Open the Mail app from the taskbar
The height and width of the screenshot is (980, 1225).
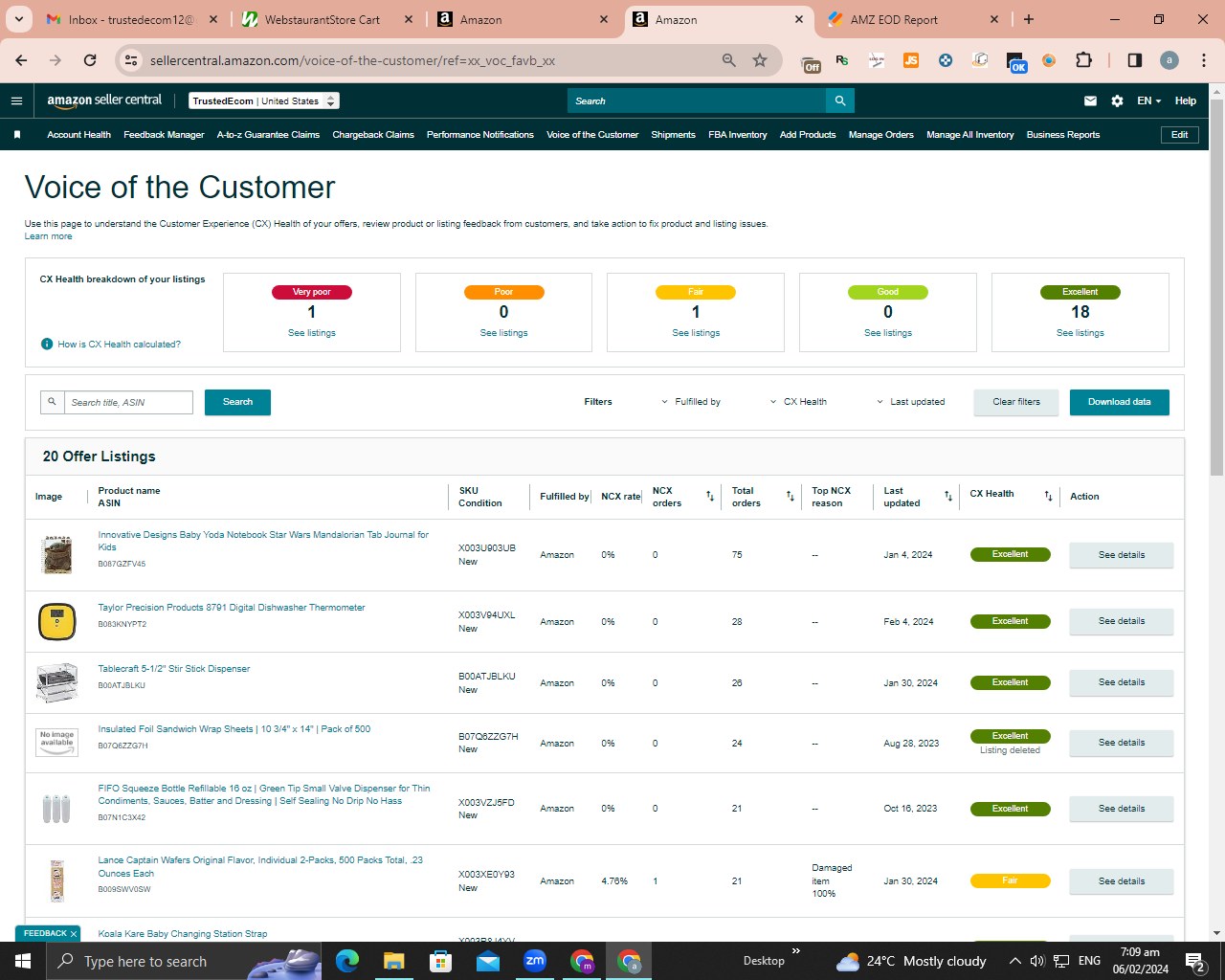point(488,961)
